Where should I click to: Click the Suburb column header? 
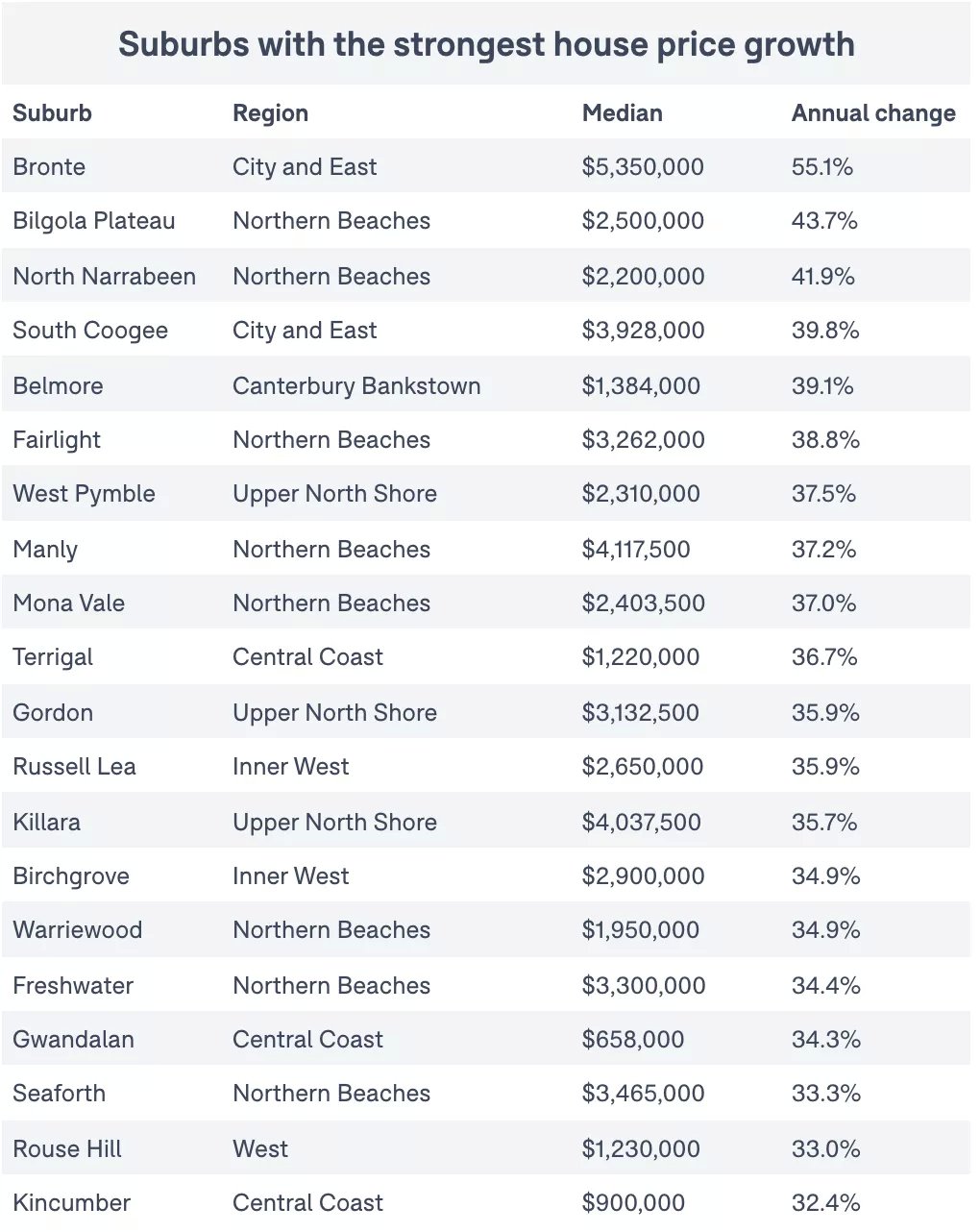click(52, 113)
